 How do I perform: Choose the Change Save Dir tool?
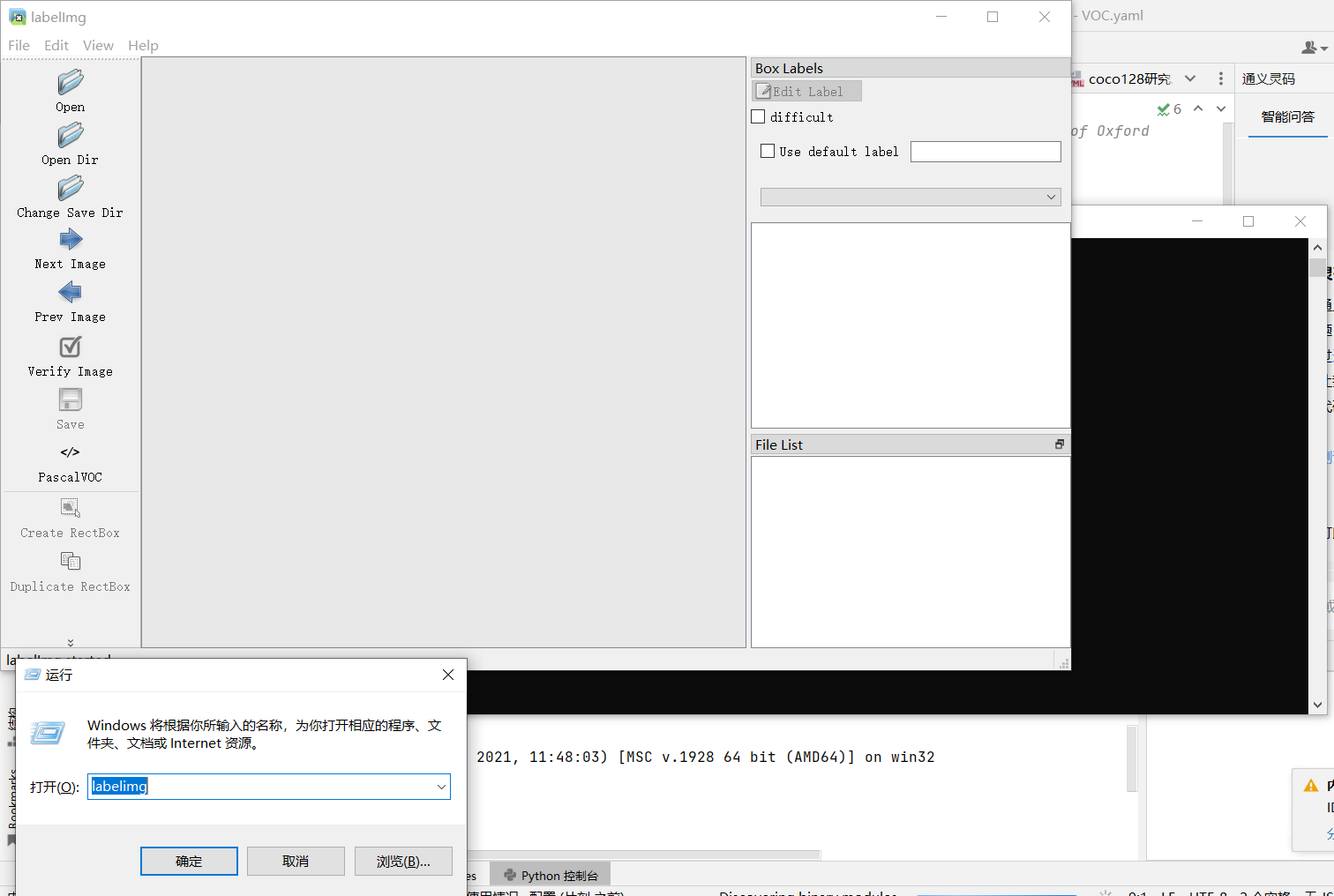[x=71, y=197]
